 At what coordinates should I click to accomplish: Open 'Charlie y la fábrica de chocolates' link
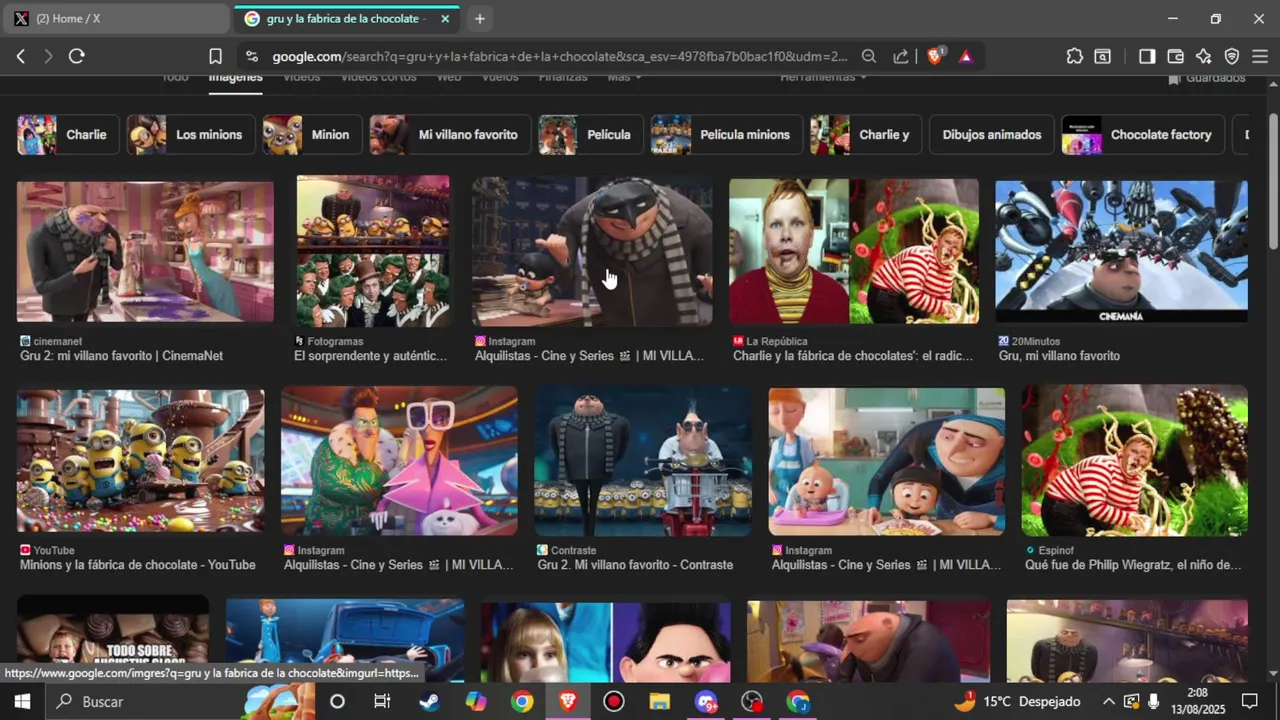click(x=853, y=356)
